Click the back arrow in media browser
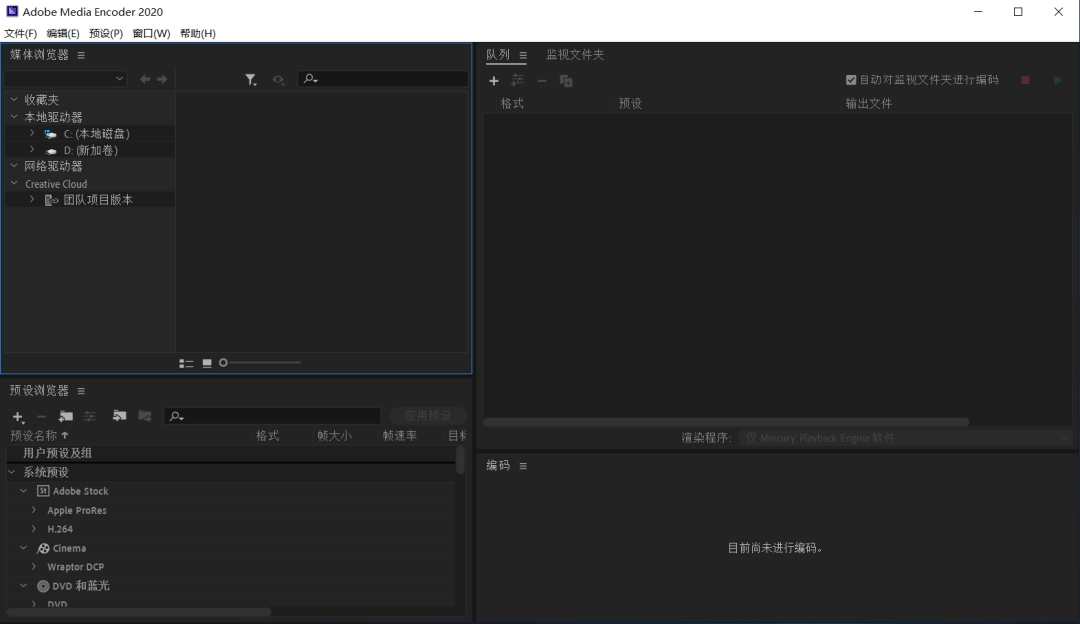The image size is (1080, 624). tap(145, 79)
